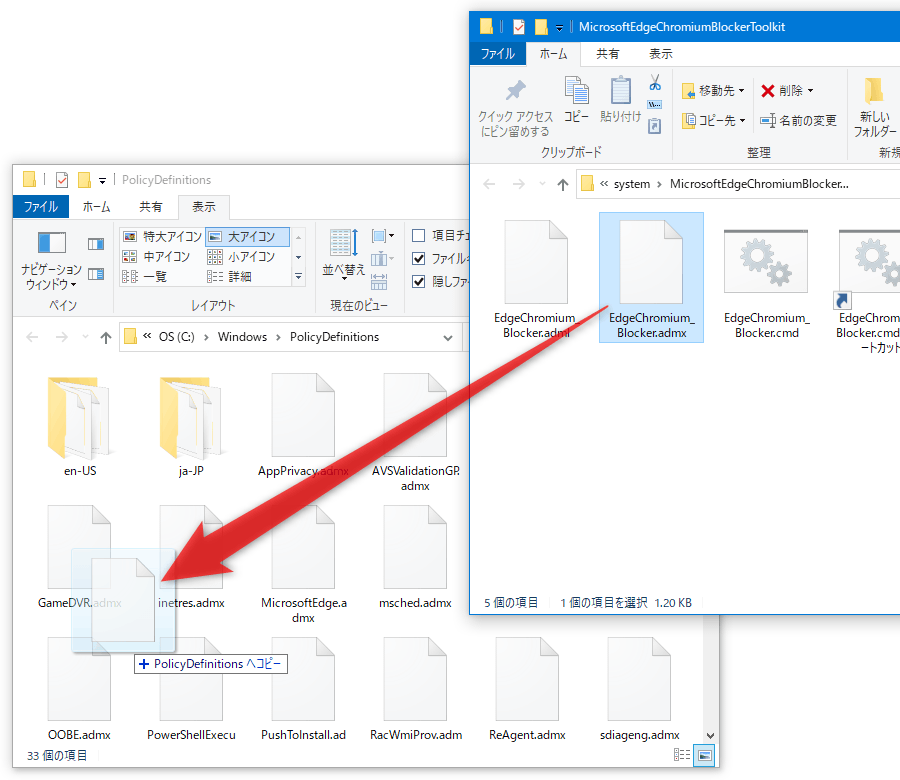Viewport: 900px width, 780px height.
Task: Select the MicrosoftEdge.admx file
Action: (x=303, y=565)
